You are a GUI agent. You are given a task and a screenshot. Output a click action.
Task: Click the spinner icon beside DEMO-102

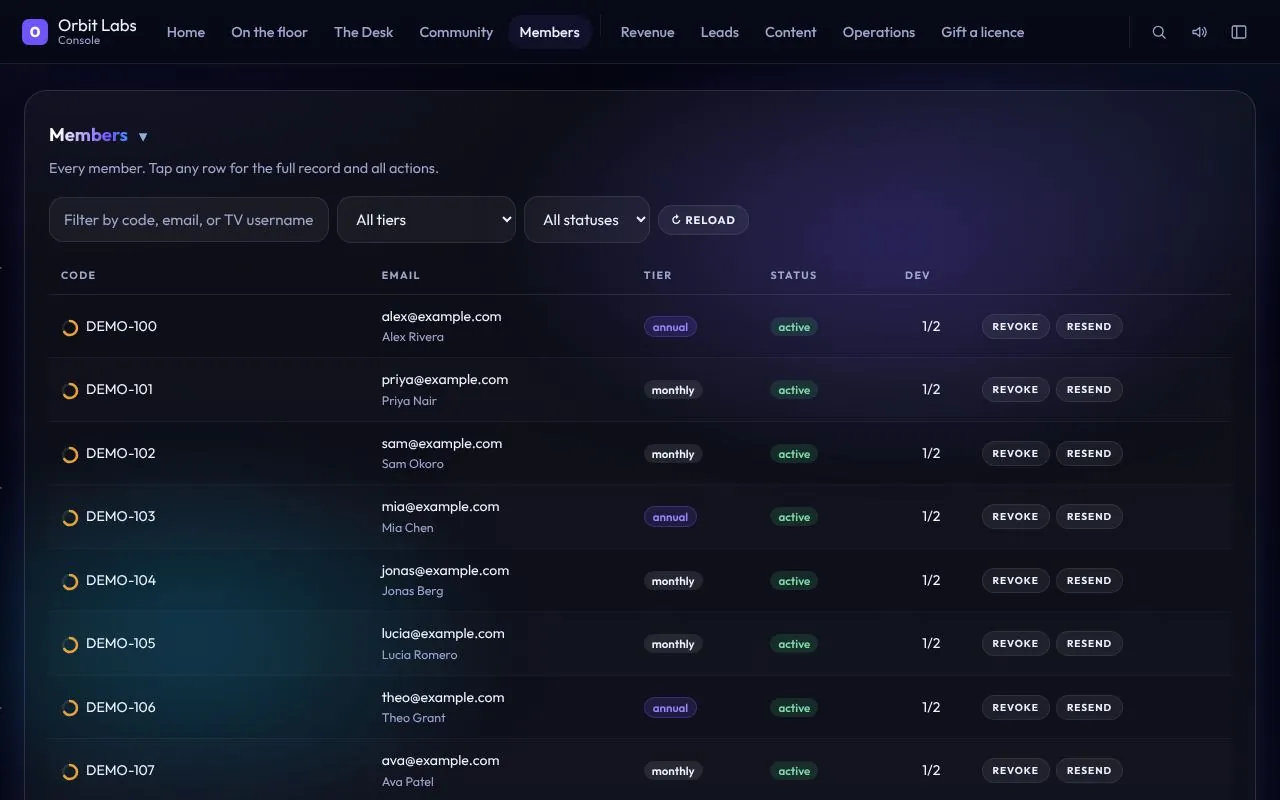[70, 454]
